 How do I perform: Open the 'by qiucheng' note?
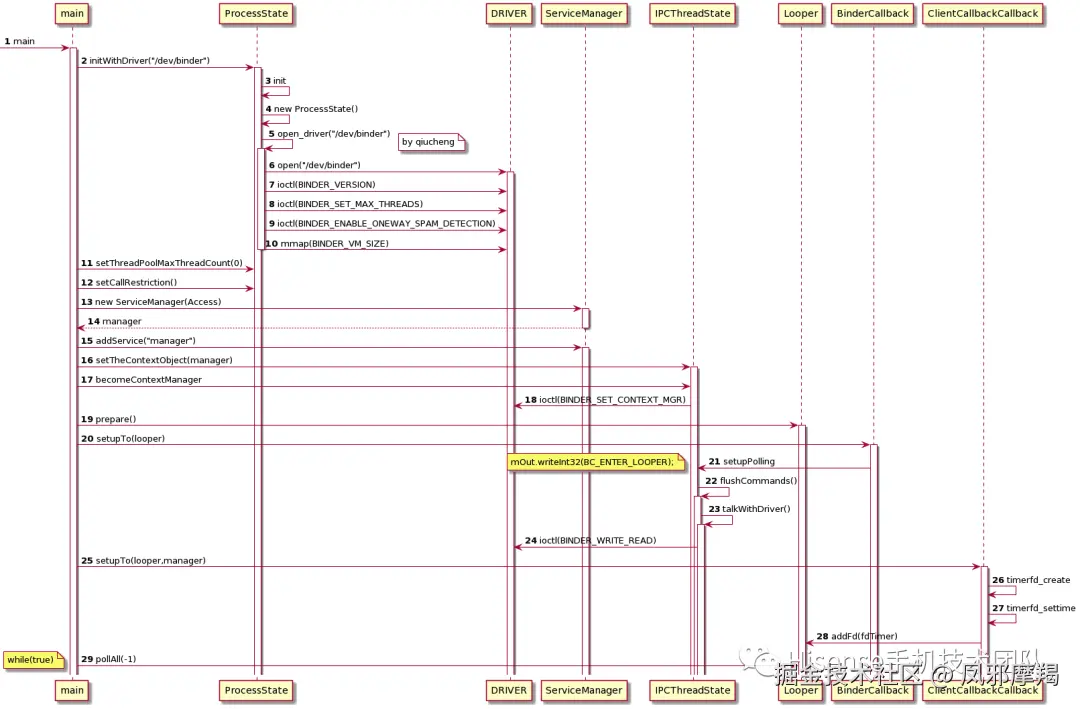click(x=433, y=143)
